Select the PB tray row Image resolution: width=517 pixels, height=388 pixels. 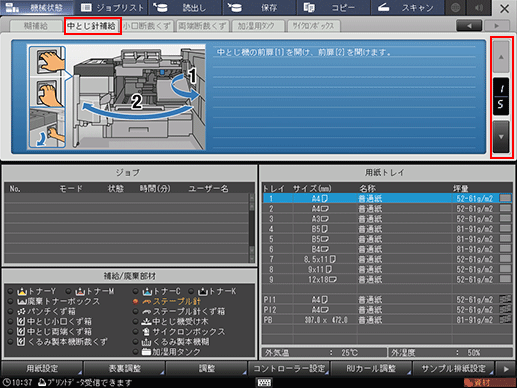(387, 320)
